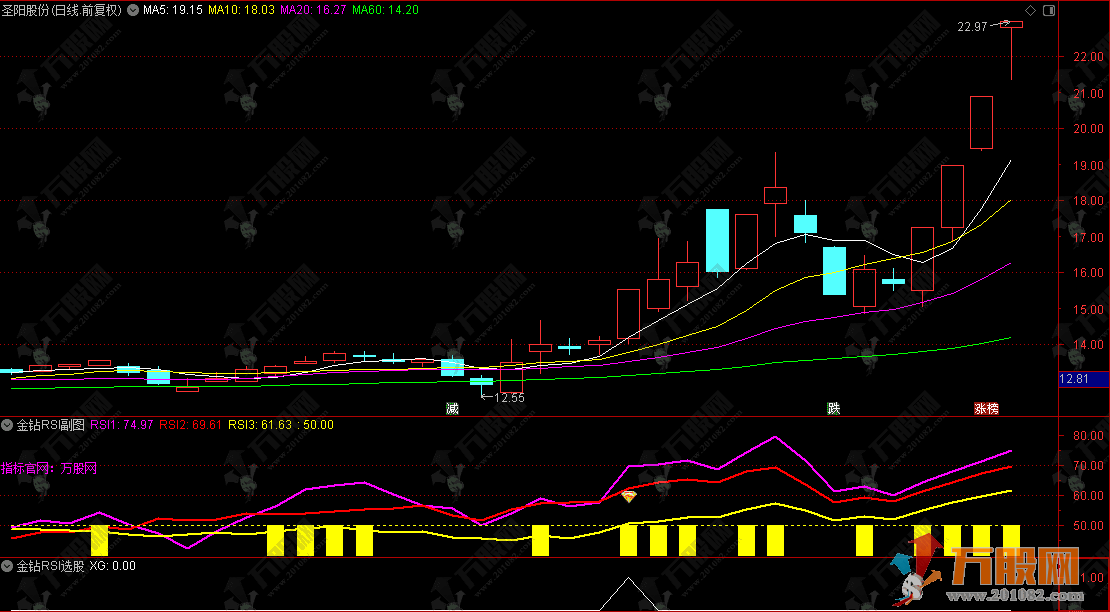Click the orange diamond signal icon on RSI panel

[629, 497]
